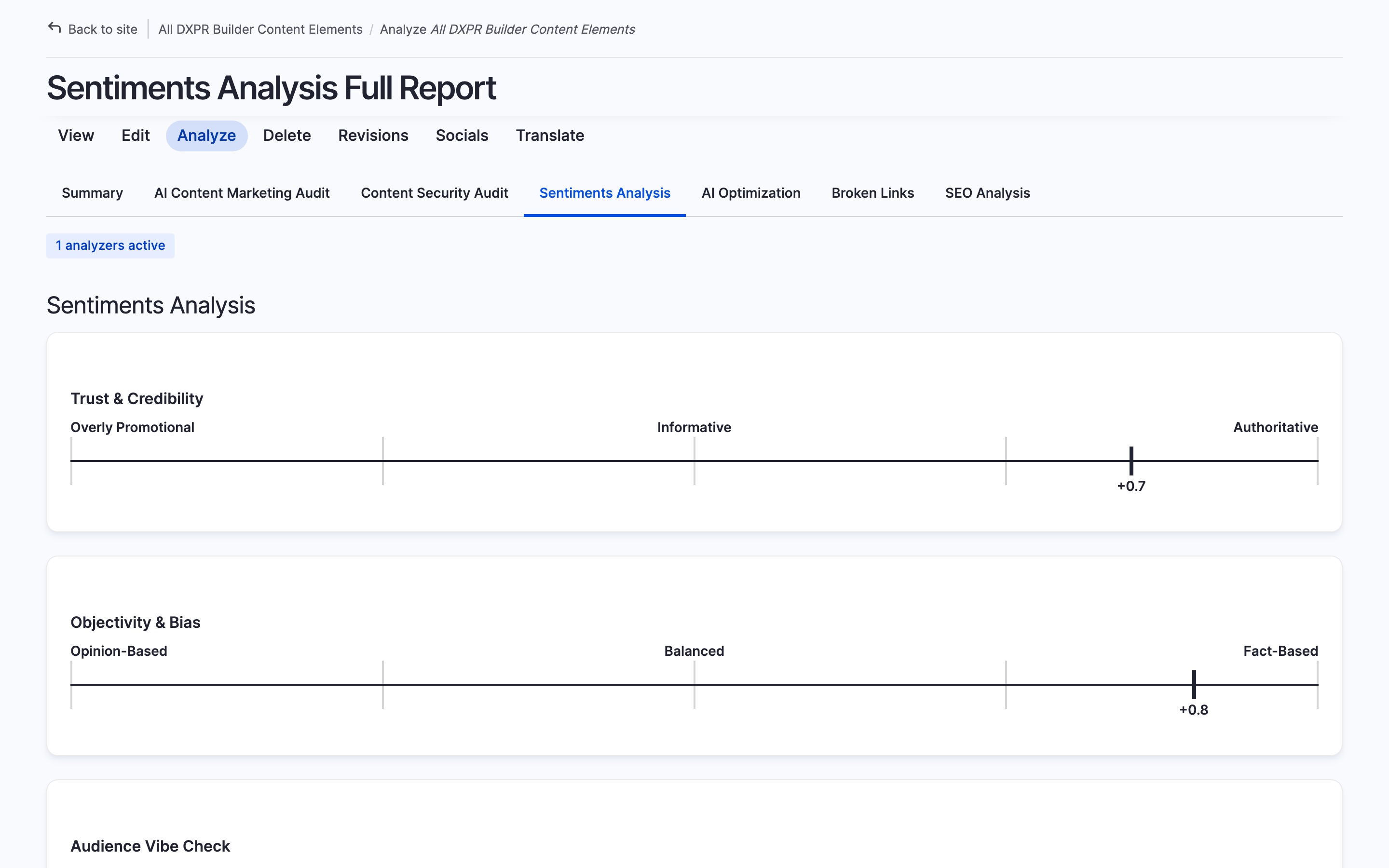Click the +0.7 score value

1131,486
